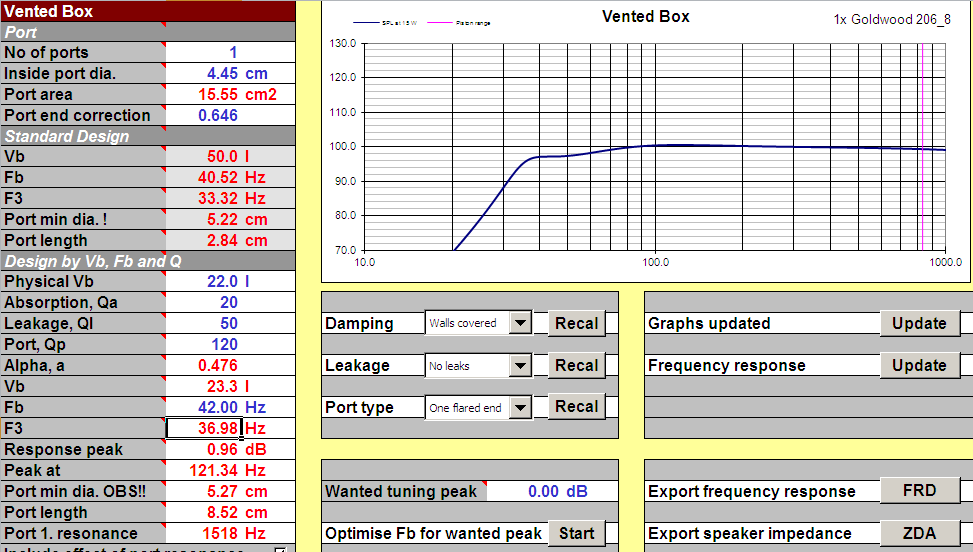Click the Graphs updated label
973x552 pixels.
click(x=709, y=323)
